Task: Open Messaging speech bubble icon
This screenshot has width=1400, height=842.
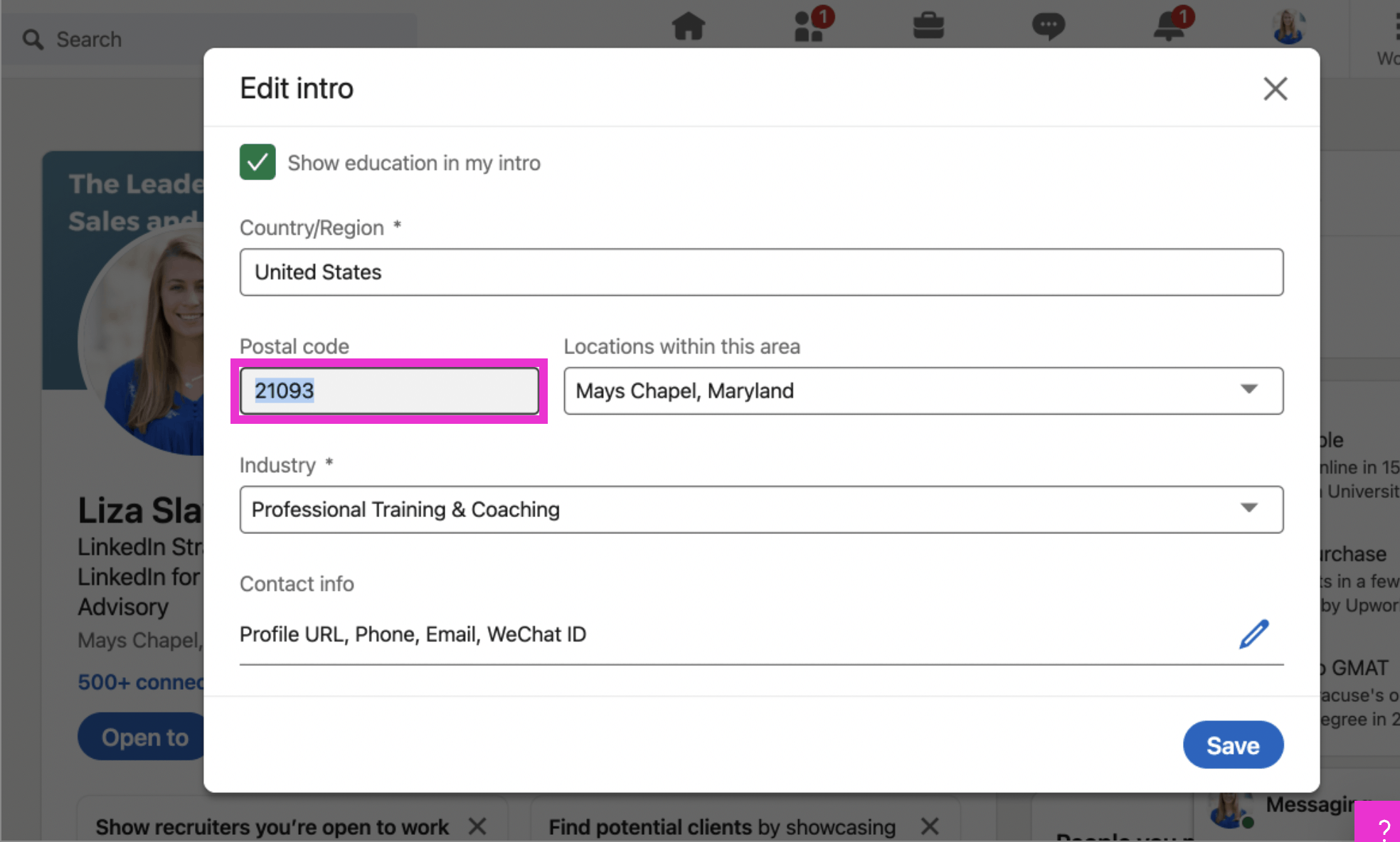Action: click(1048, 27)
